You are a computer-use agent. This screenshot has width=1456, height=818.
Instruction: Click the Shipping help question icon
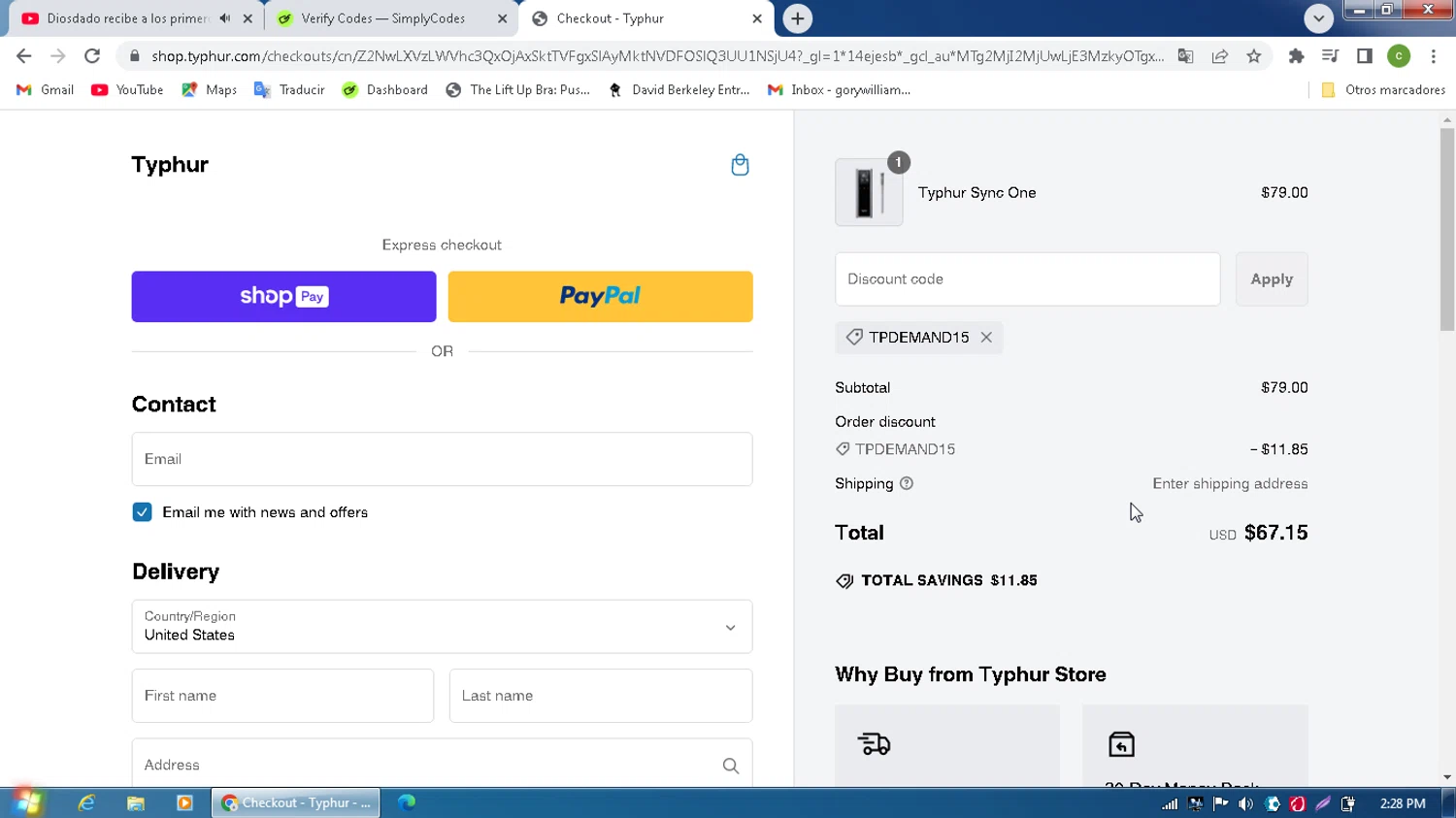click(907, 483)
